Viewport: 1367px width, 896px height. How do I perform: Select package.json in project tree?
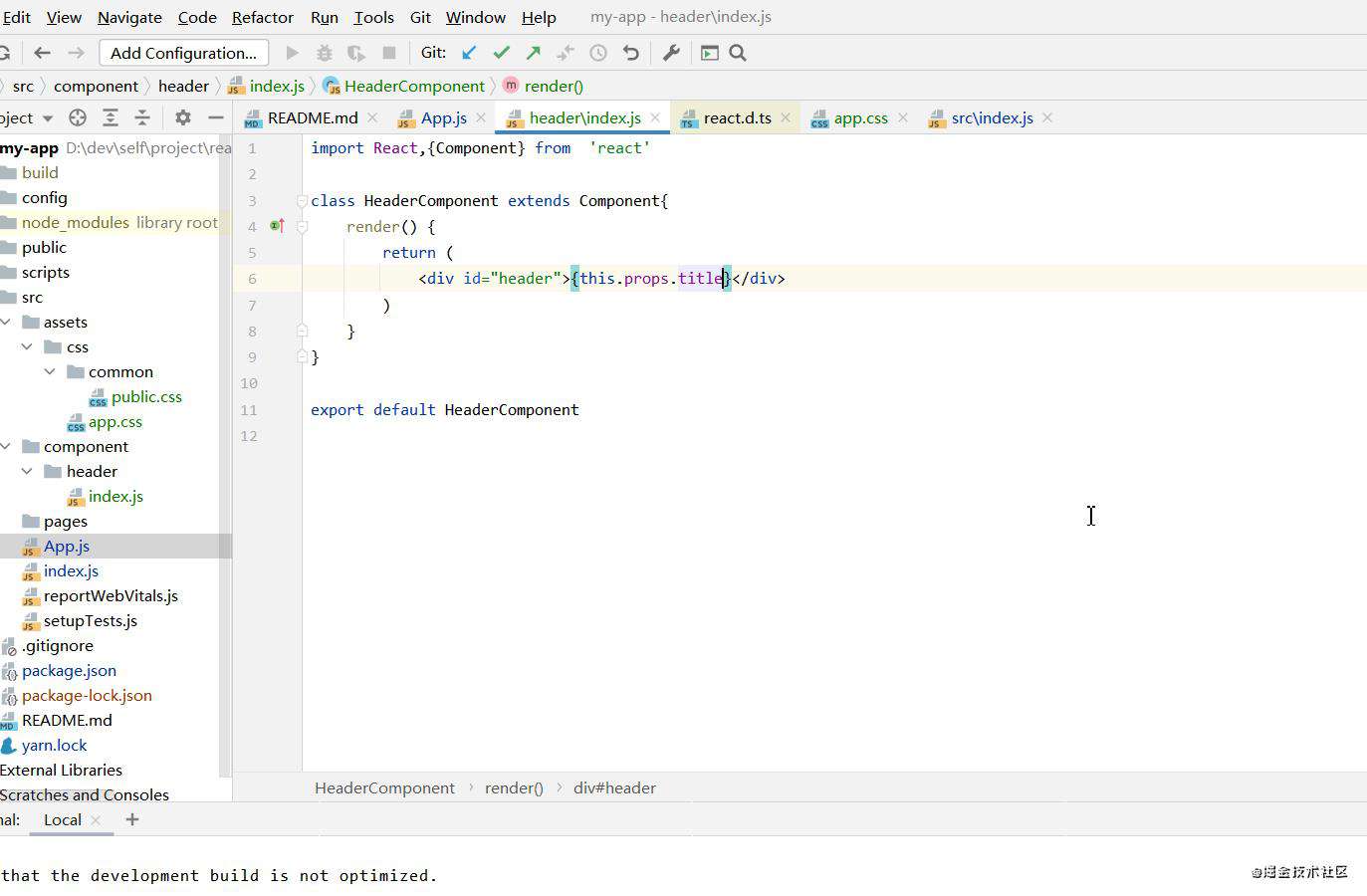pos(69,670)
